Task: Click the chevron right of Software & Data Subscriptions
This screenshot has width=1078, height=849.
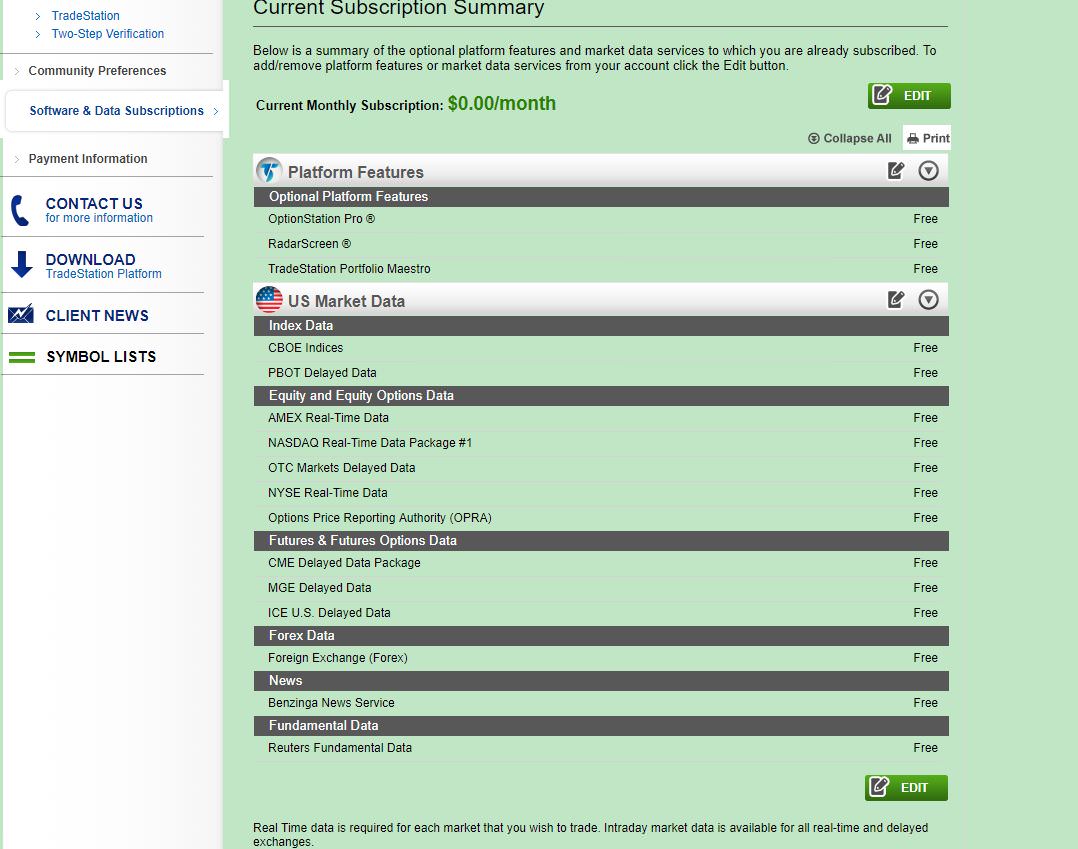Action: tap(216, 111)
